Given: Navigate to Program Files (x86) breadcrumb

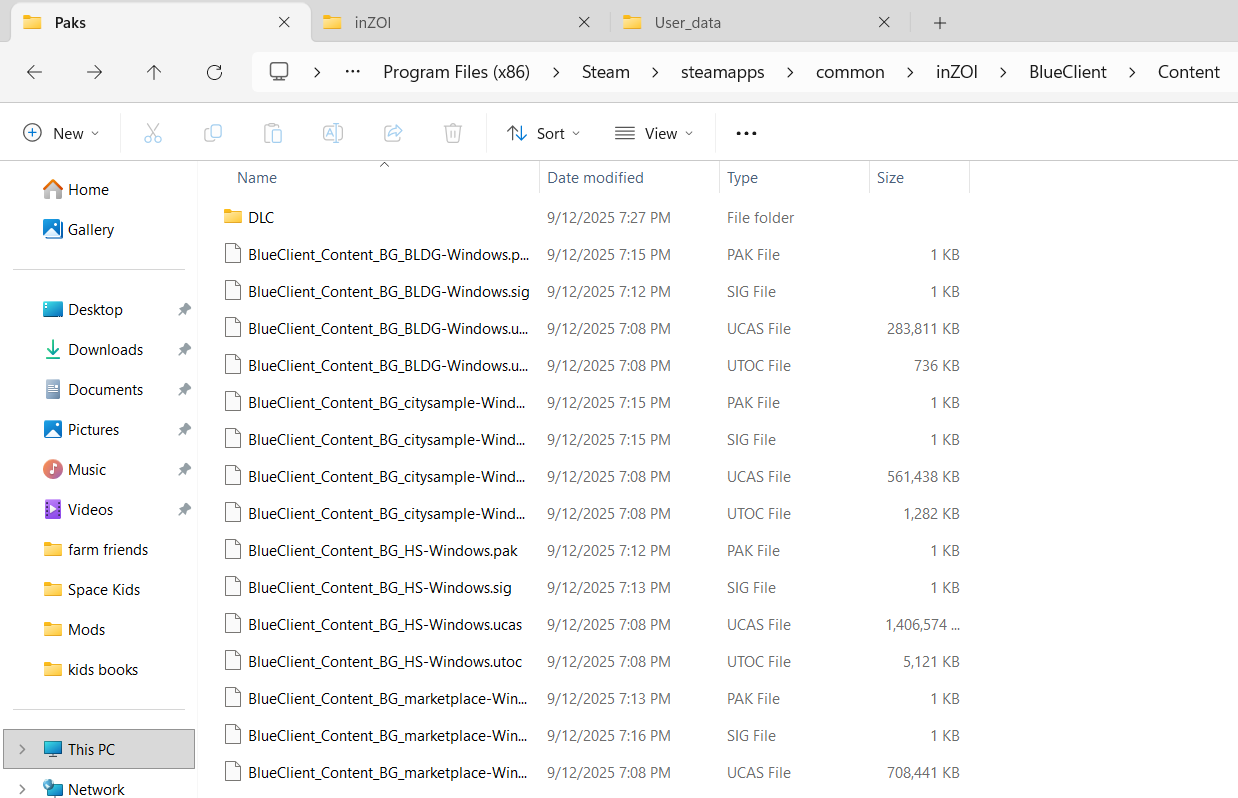Looking at the screenshot, I should (457, 72).
